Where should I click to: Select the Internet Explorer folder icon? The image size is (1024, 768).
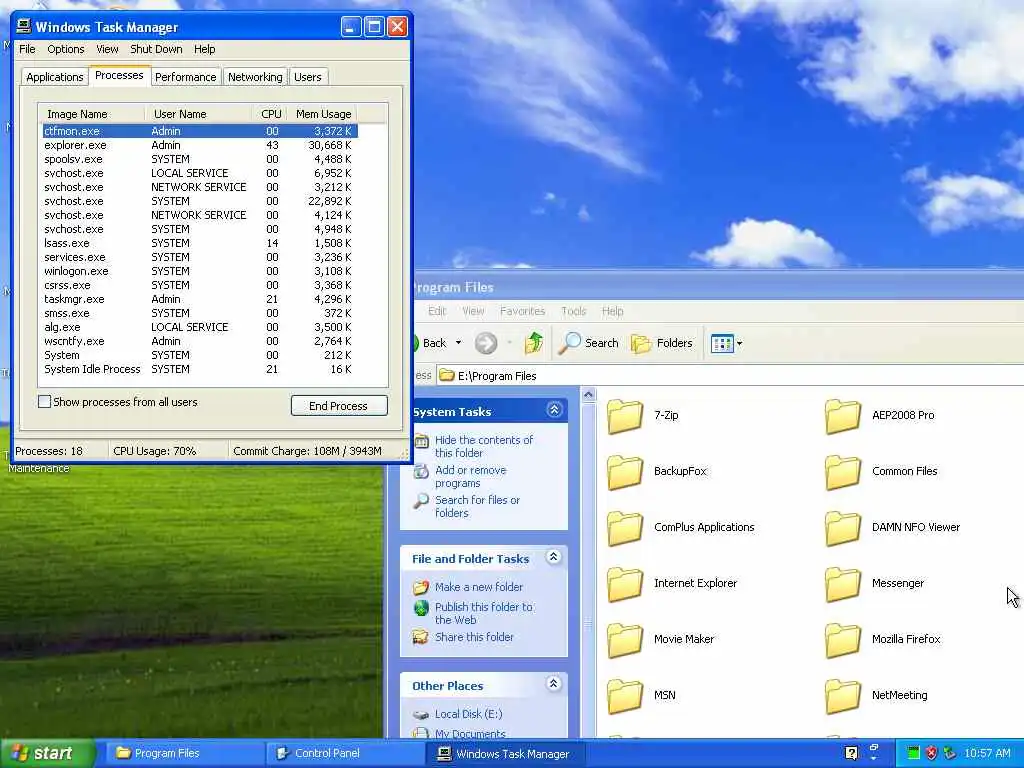(625, 584)
